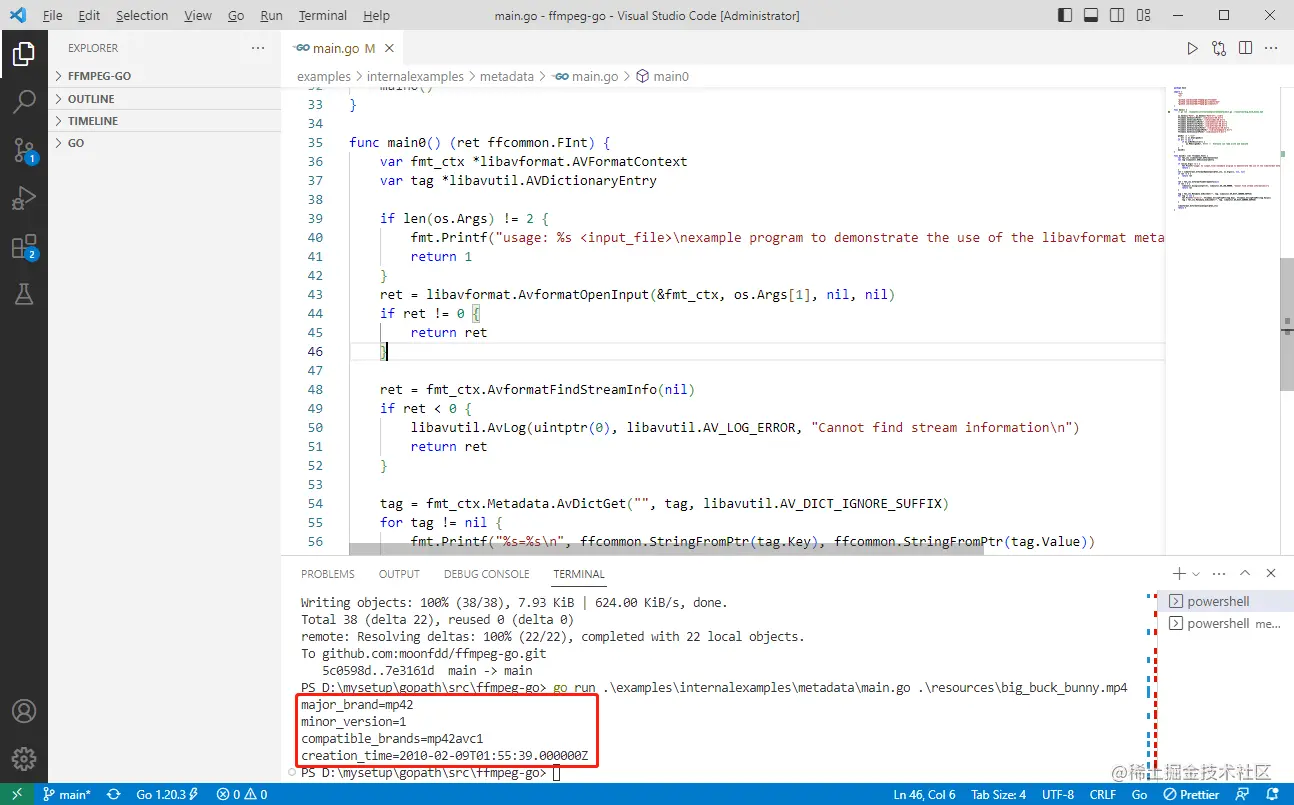The width and height of the screenshot is (1294, 805).
Task: Open changes compare icon in editor toolbar
Action: [1219, 48]
